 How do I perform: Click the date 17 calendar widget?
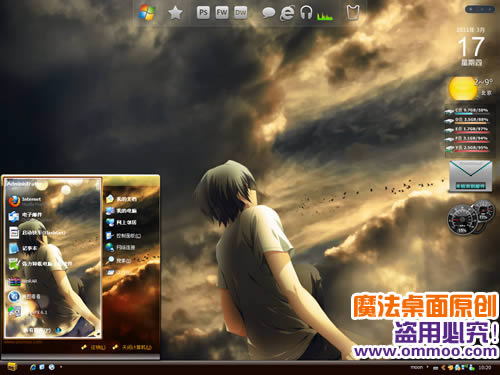click(471, 47)
